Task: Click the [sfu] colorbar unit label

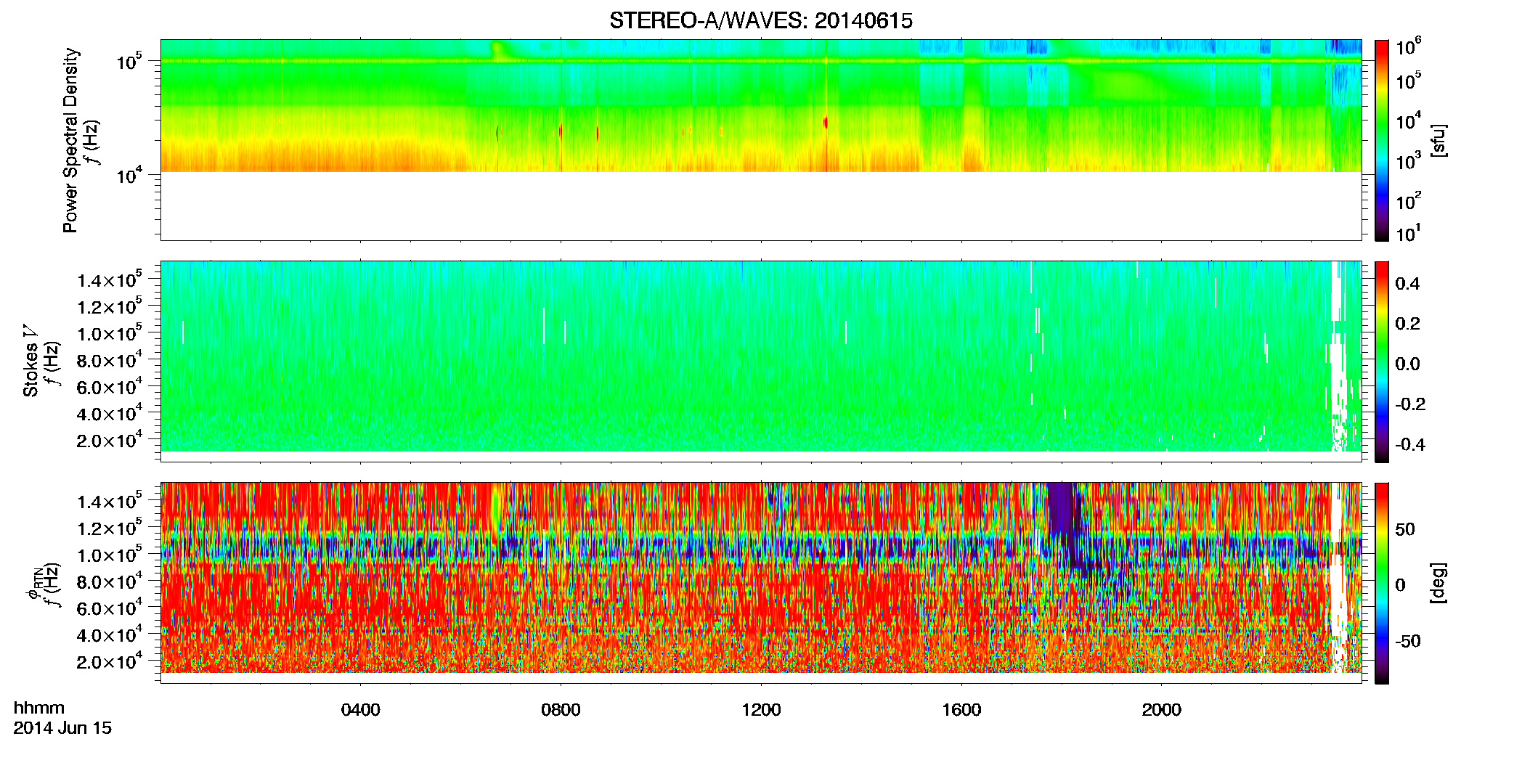Action: click(x=1439, y=140)
